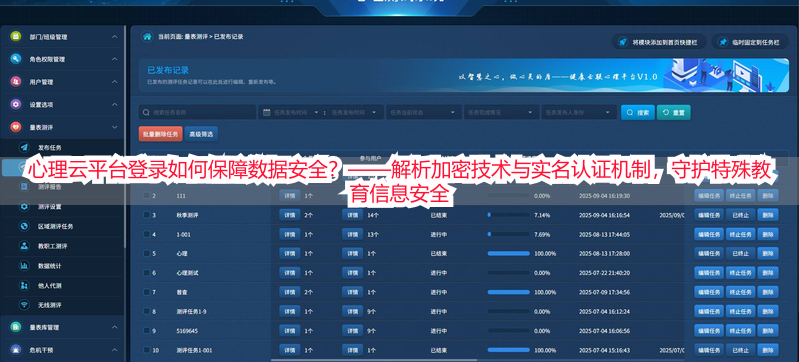The height and width of the screenshot is (362, 799).
Task: Click the date 2025-07-09 17:34:56
Action: pyautogui.click(x=604, y=292)
